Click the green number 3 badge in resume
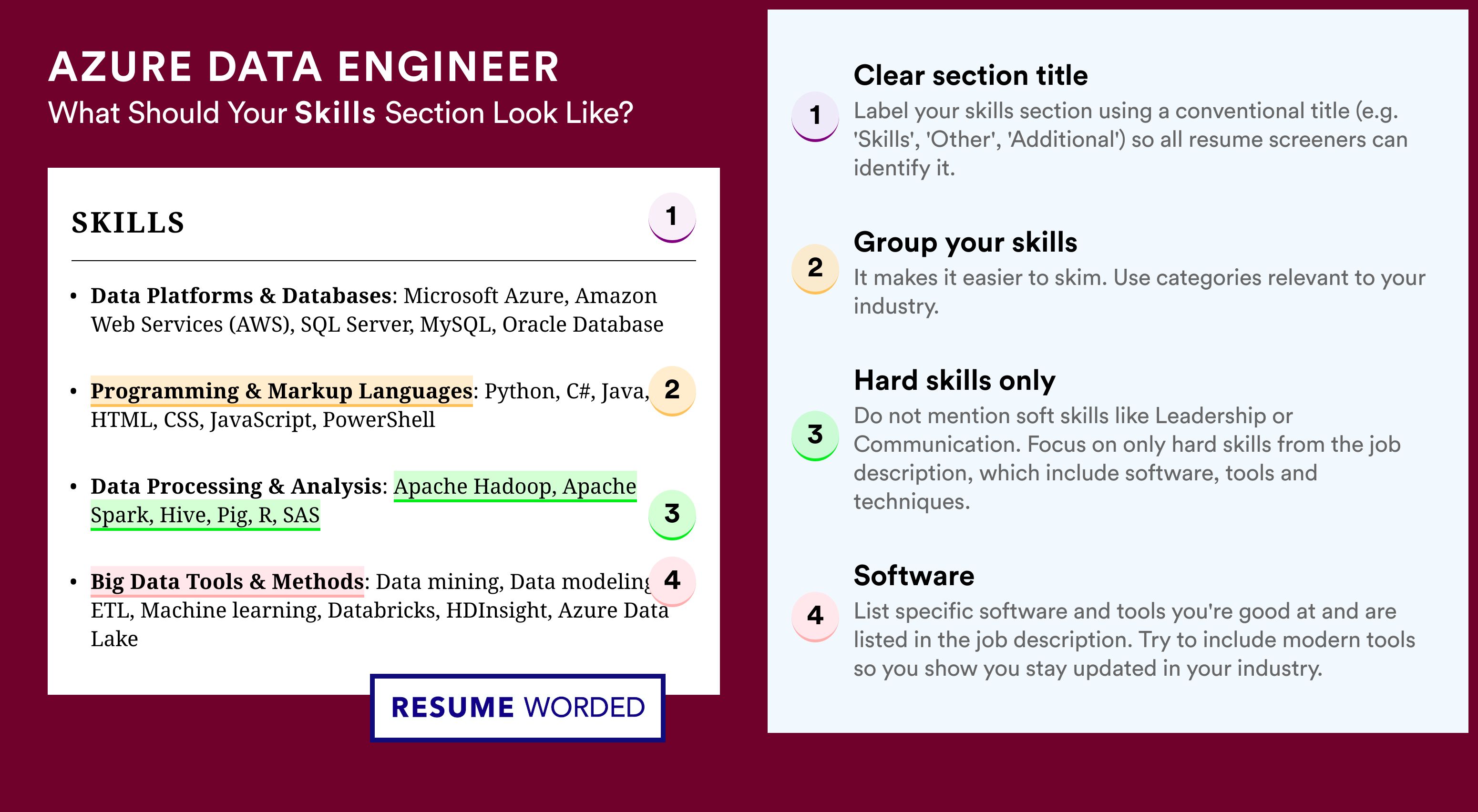 (x=672, y=514)
